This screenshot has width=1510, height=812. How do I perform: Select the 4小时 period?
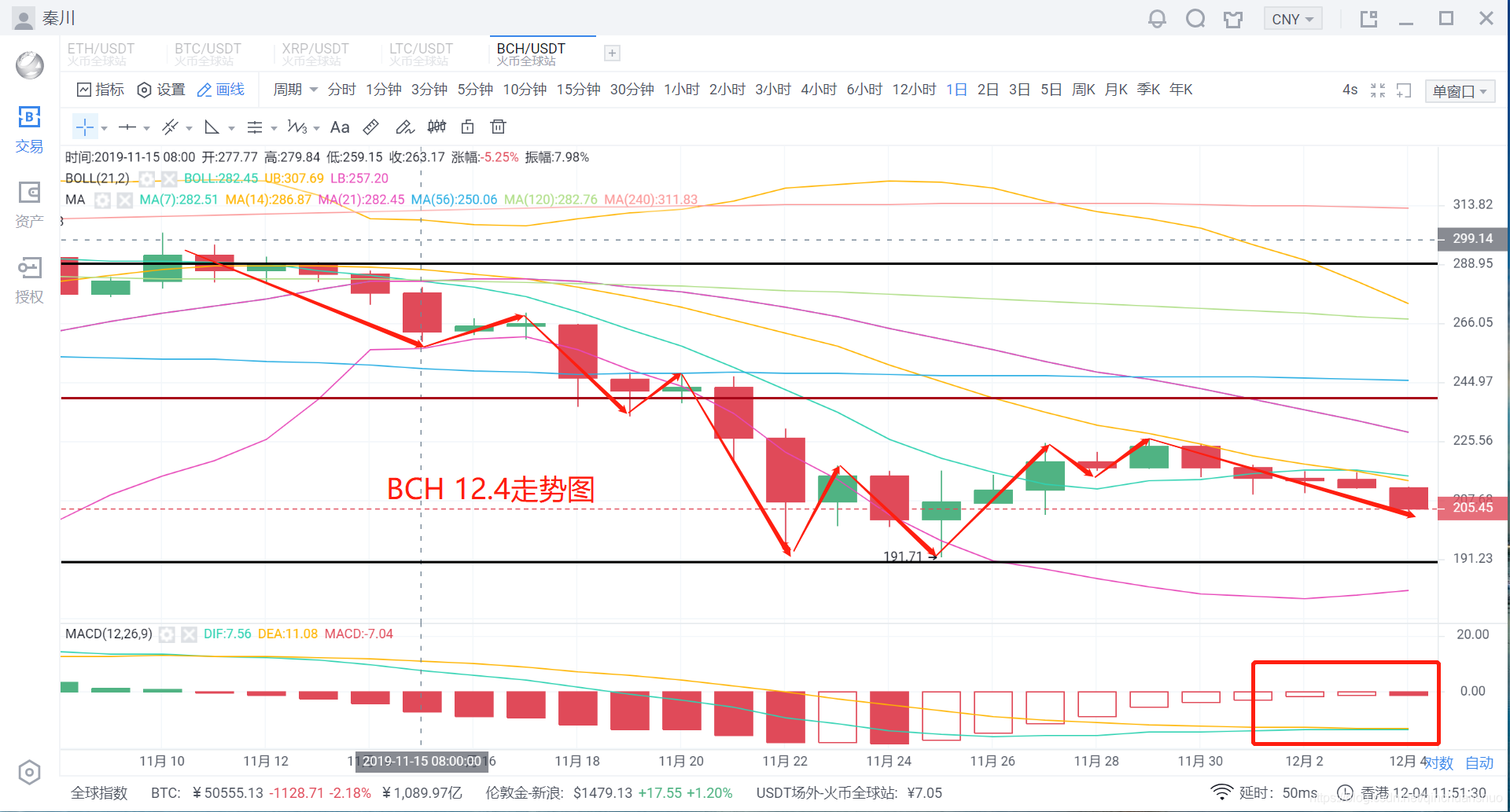(819, 90)
